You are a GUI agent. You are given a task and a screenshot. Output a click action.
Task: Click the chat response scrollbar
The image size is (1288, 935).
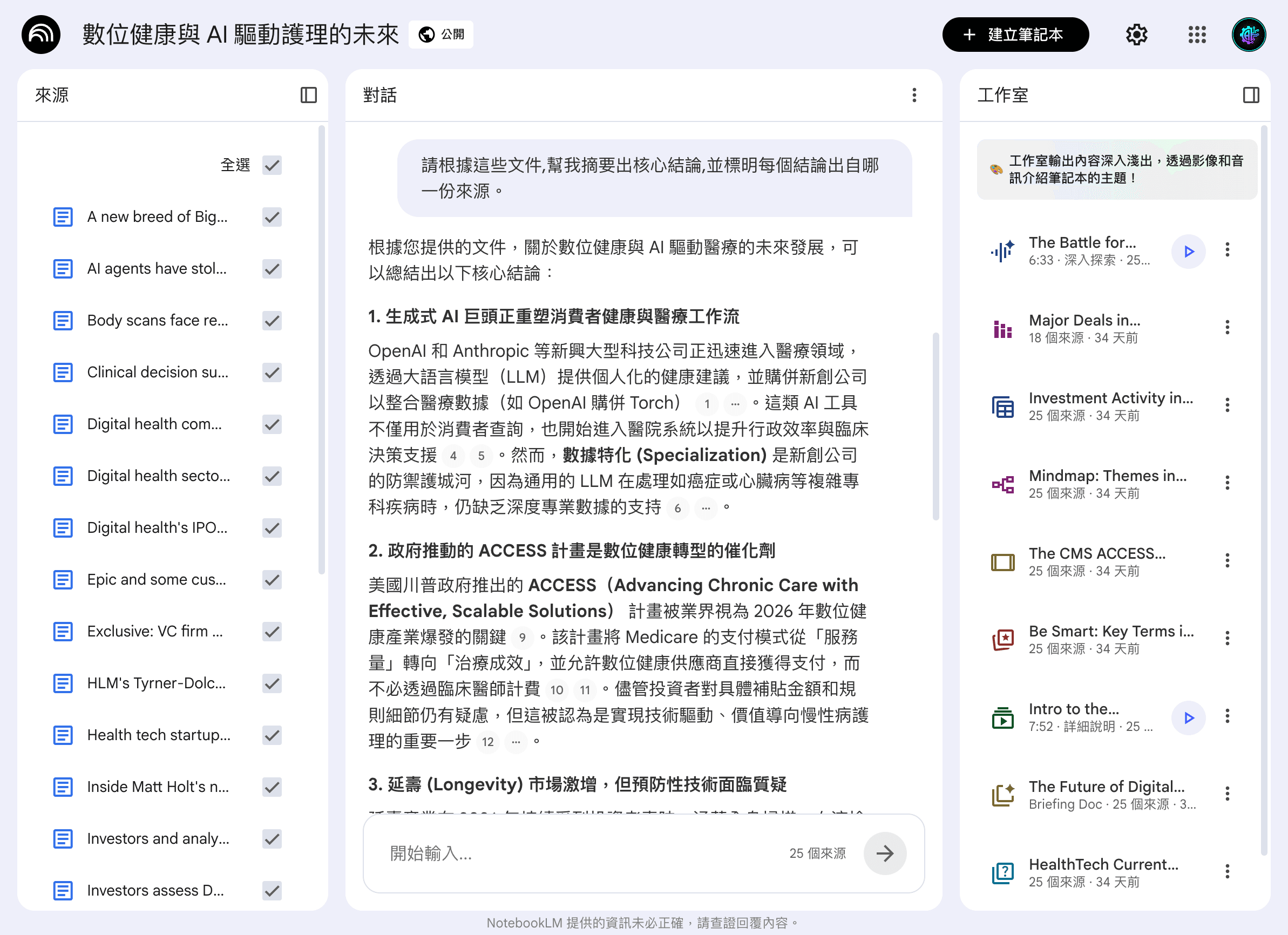click(936, 426)
